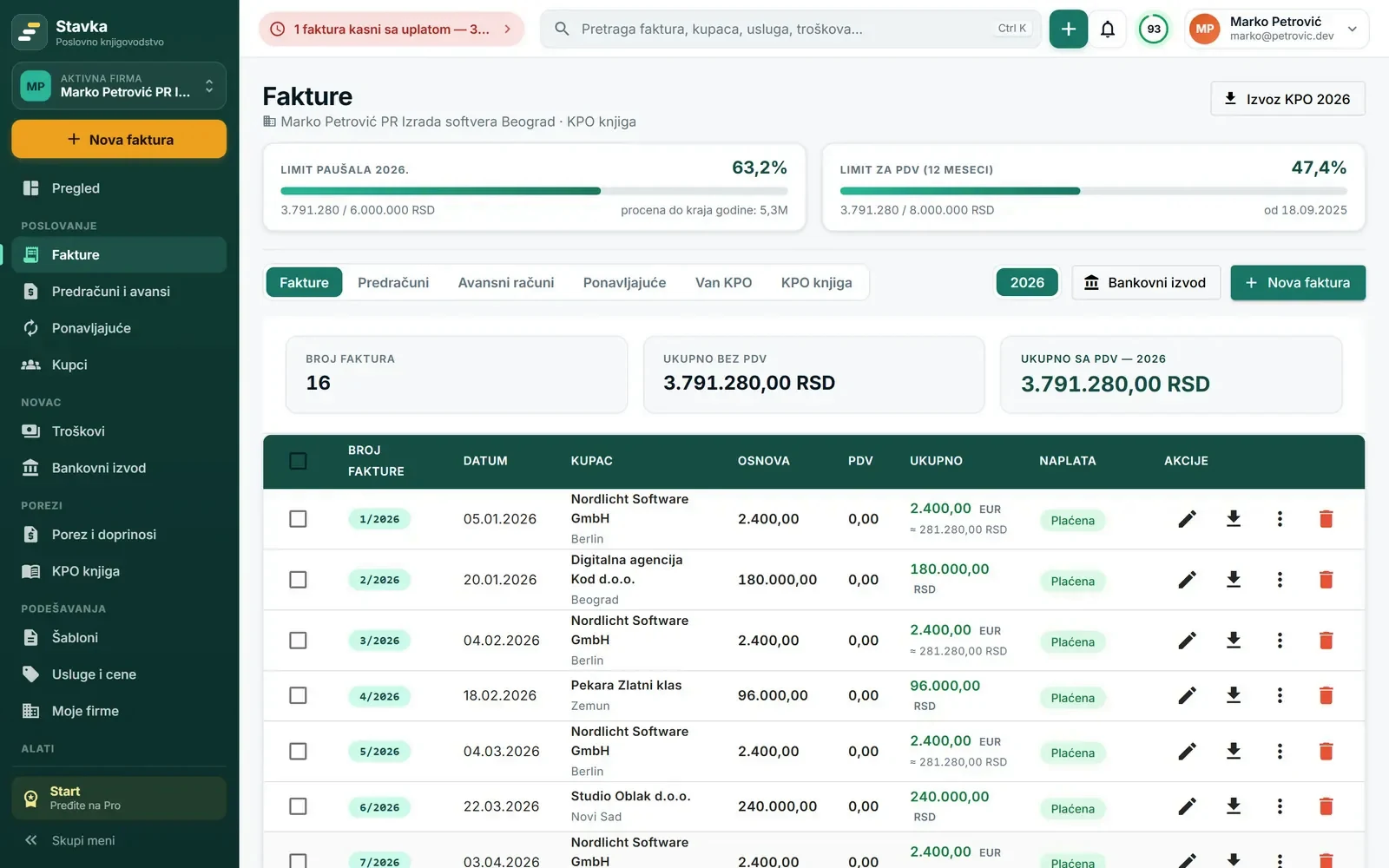The height and width of the screenshot is (868, 1389).
Task: Edit invoice 6/2026 Studio Oblak
Action: (x=1187, y=806)
